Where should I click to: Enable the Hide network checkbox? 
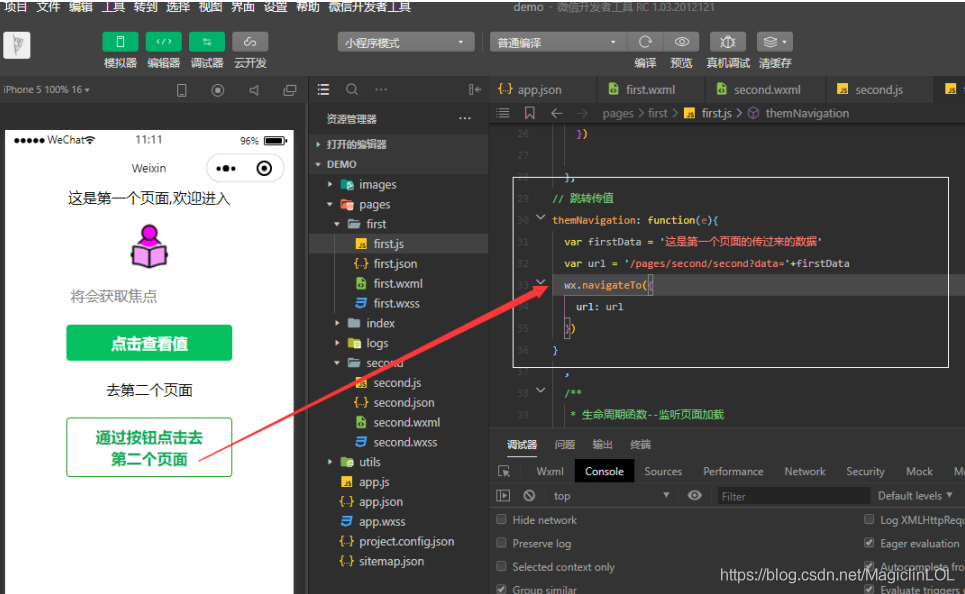(x=502, y=520)
